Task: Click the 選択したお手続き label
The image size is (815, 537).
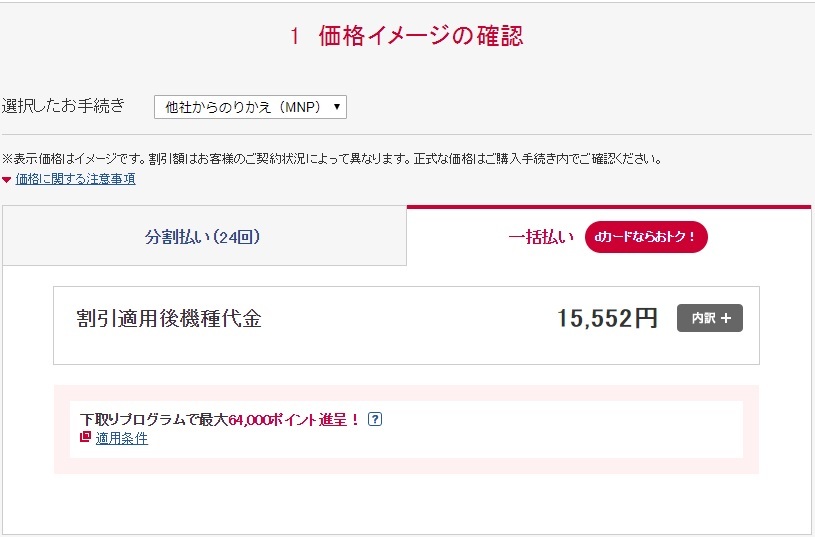Action: [x=64, y=106]
